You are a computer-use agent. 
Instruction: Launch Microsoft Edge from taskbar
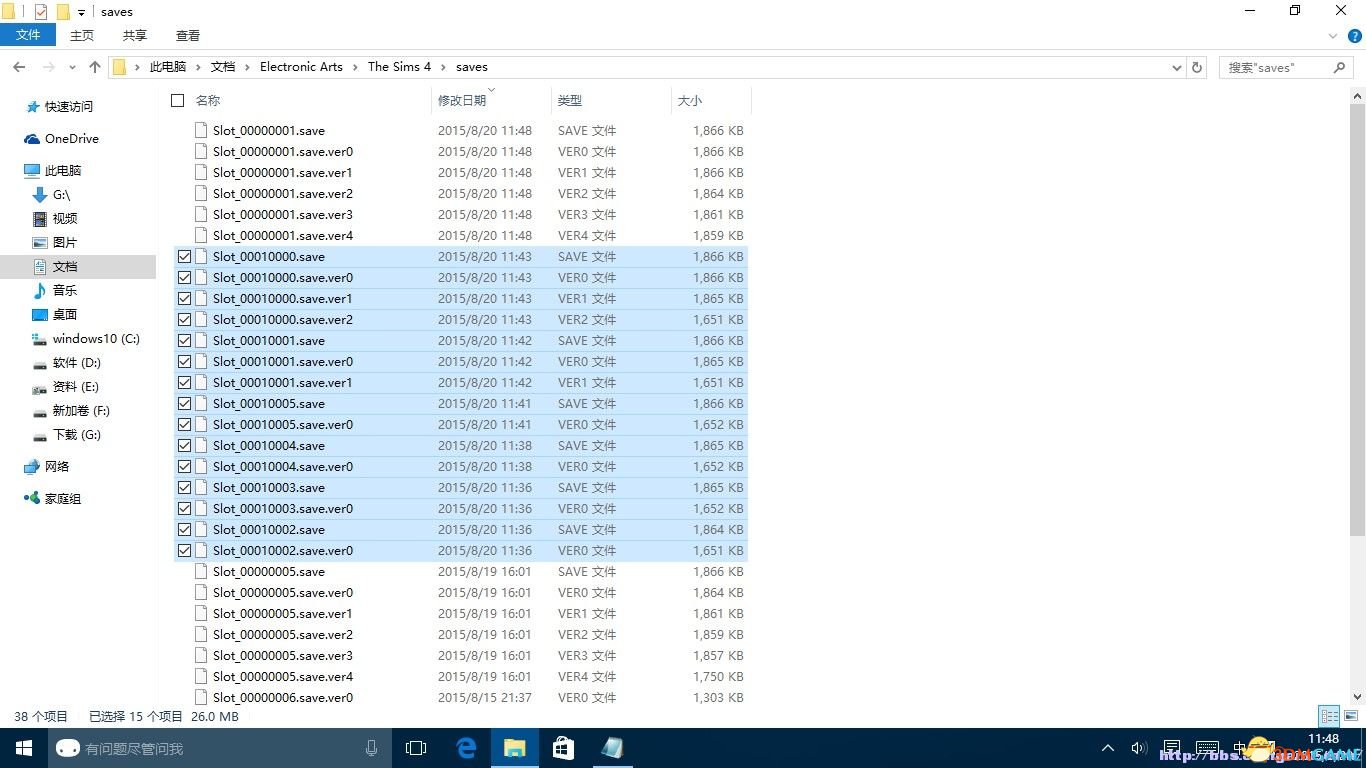466,748
